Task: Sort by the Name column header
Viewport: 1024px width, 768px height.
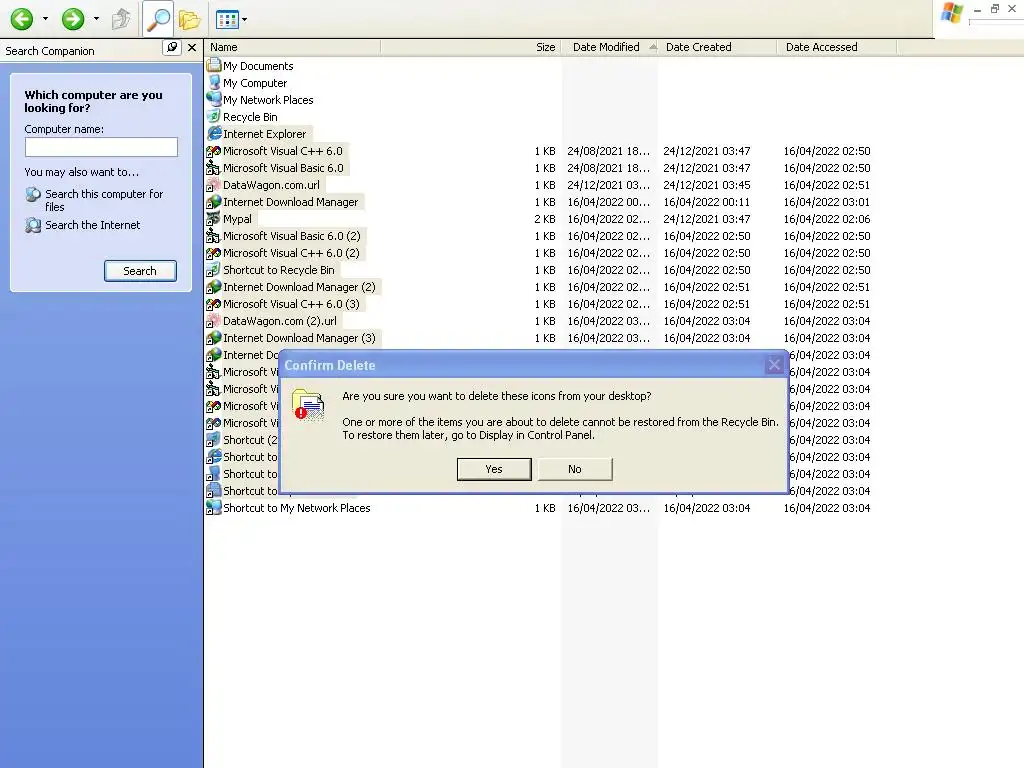Action: tap(292, 47)
